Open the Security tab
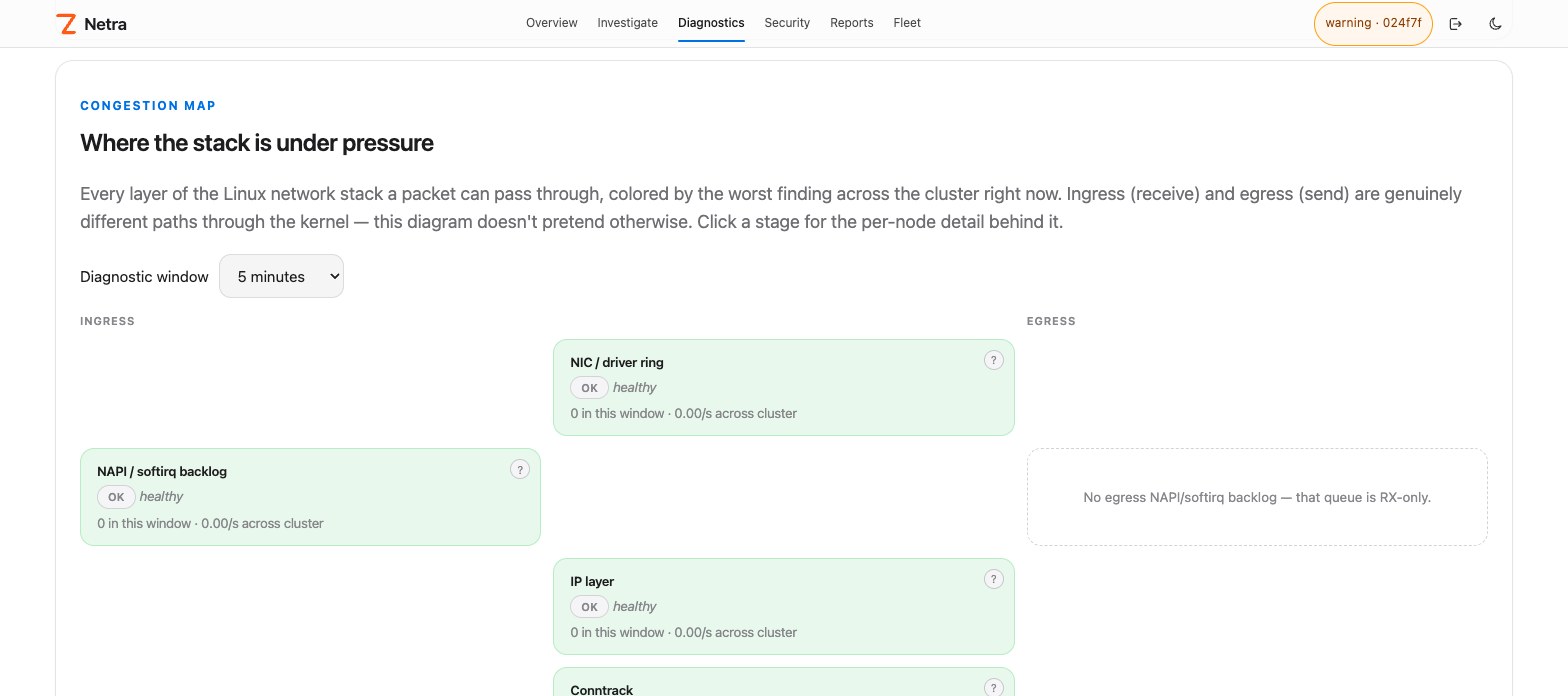This screenshot has width=1568, height=696. (787, 22)
